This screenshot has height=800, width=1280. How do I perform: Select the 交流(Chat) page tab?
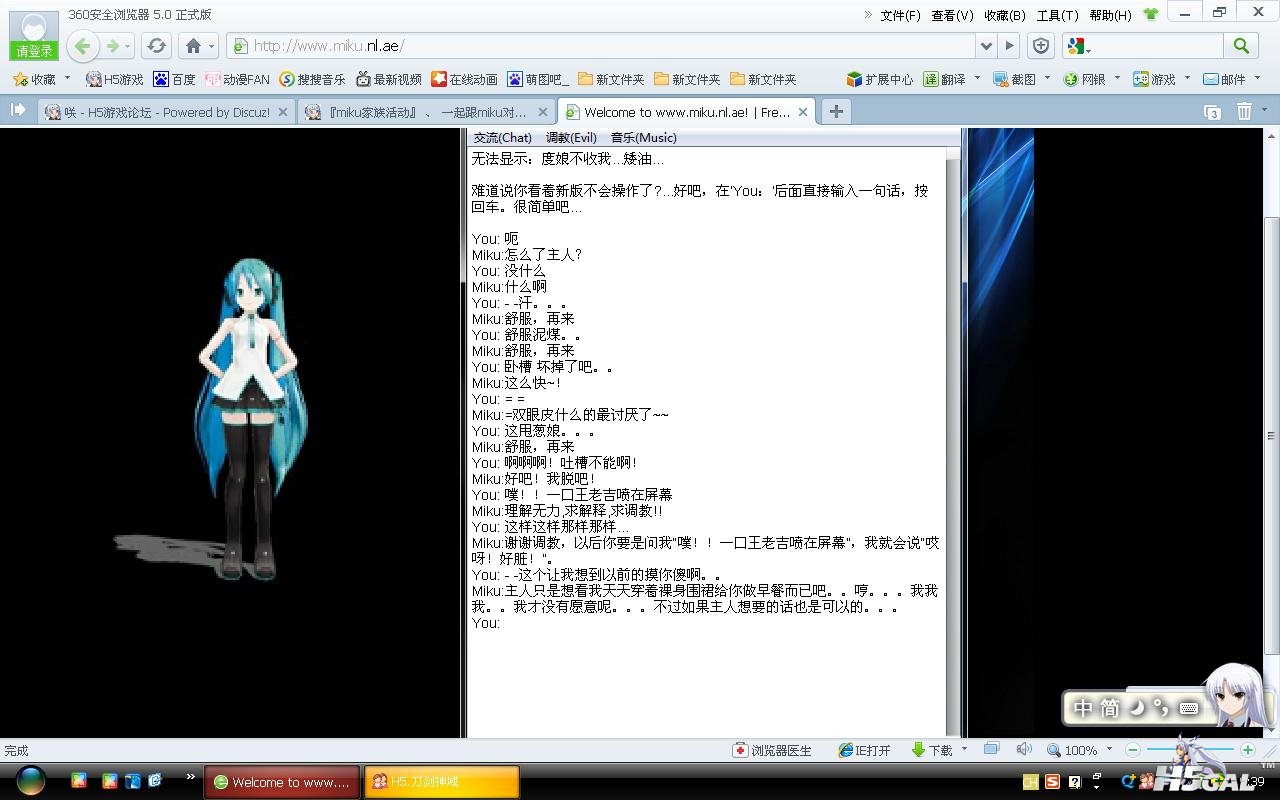[503, 138]
